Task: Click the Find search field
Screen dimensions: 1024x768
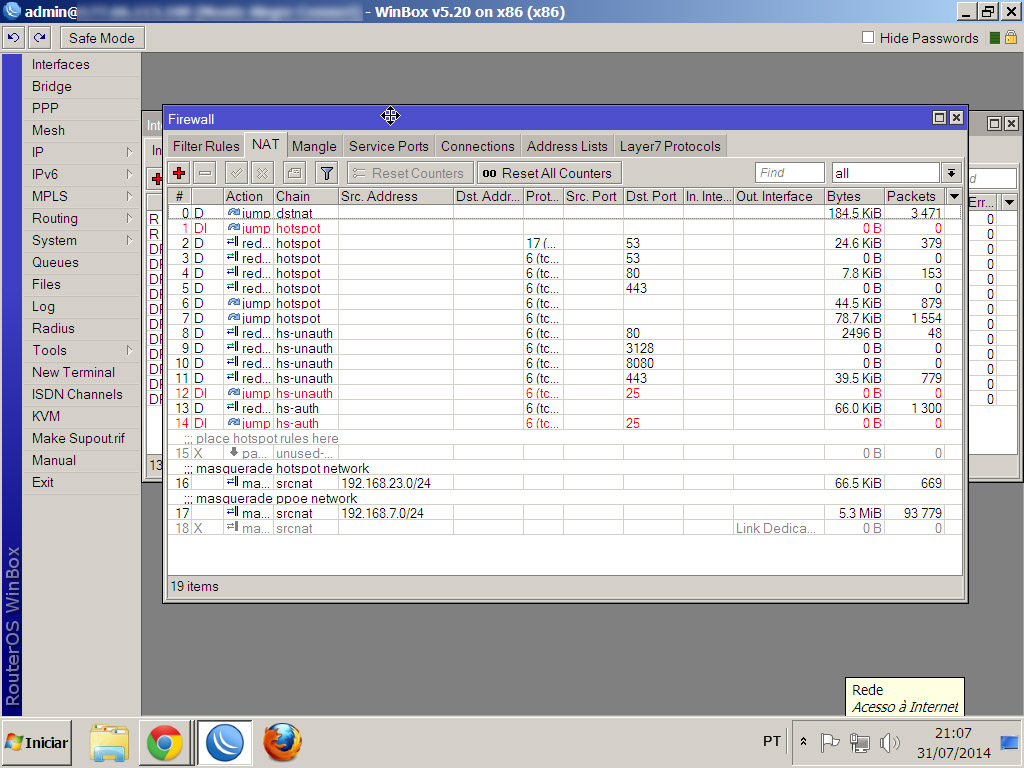Action: click(789, 173)
